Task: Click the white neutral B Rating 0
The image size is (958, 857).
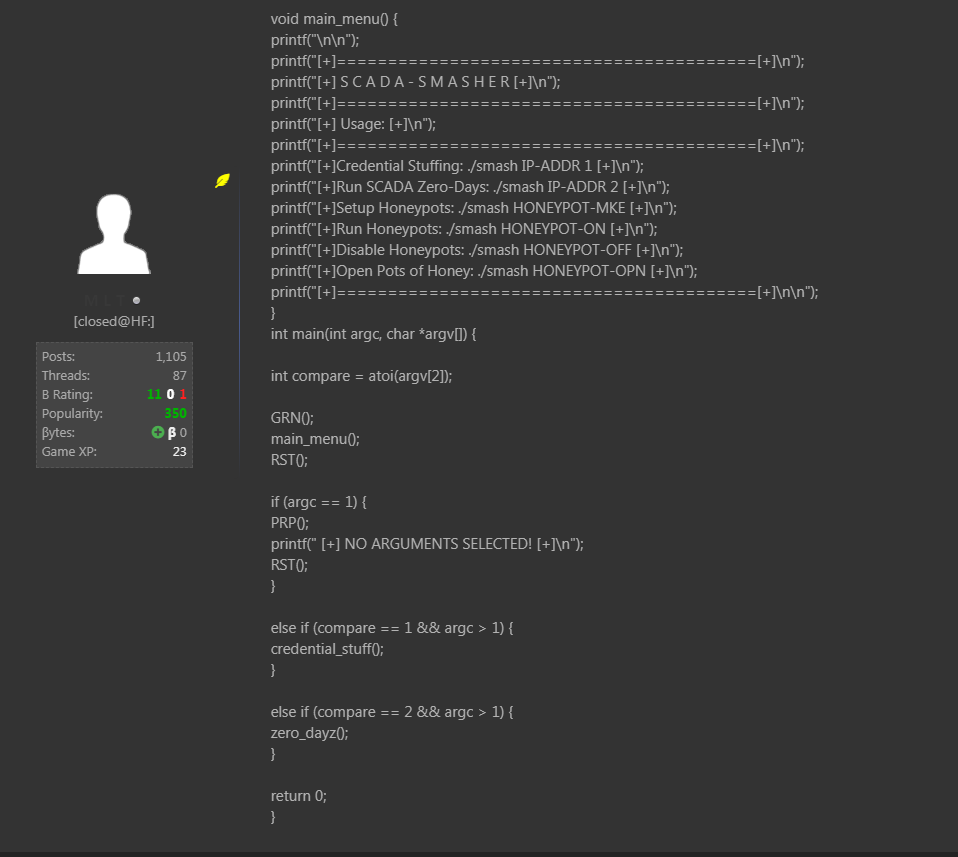Action: click(x=171, y=395)
